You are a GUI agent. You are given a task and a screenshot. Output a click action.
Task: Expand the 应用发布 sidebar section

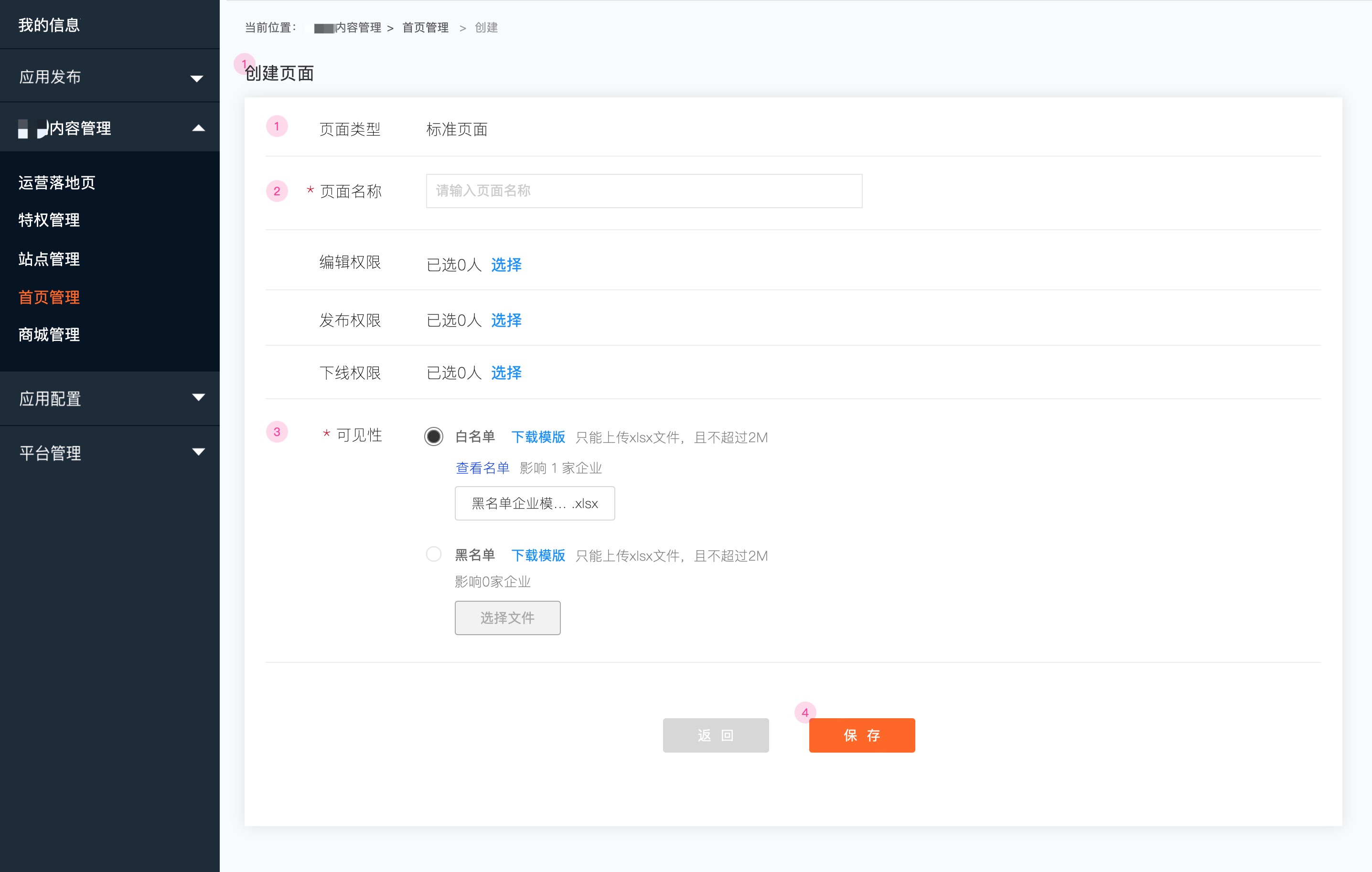click(x=110, y=77)
